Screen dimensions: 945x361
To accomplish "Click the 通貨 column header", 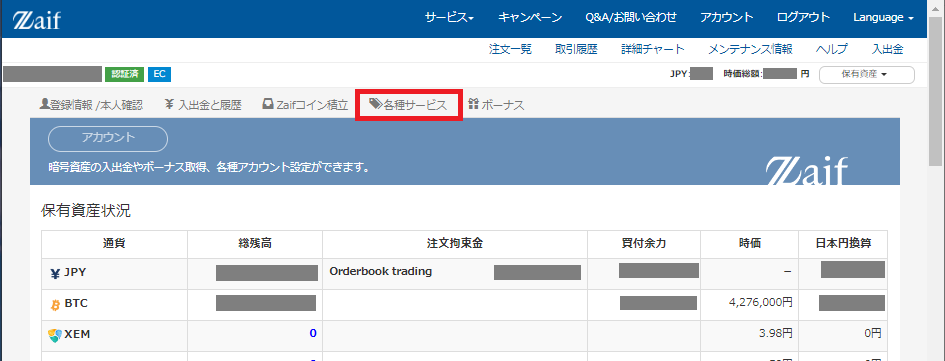I will [x=114, y=243].
